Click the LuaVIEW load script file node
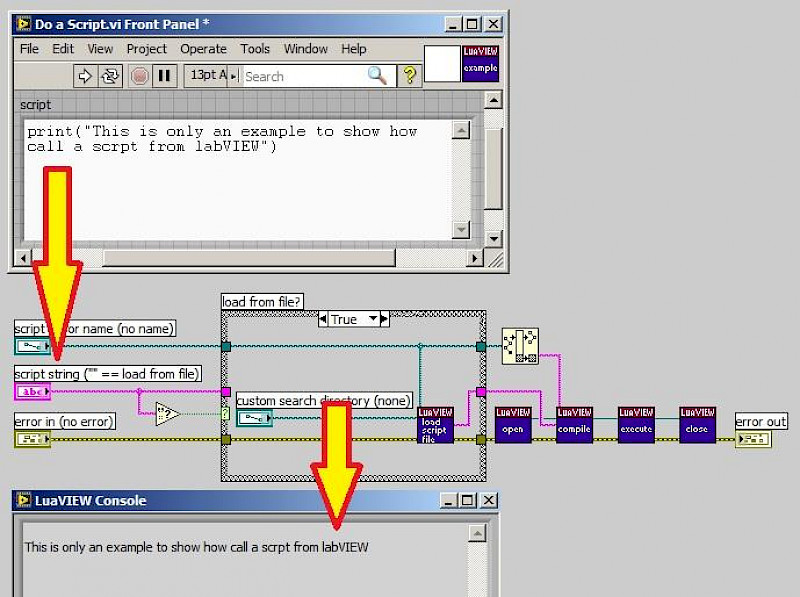 [x=434, y=425]
